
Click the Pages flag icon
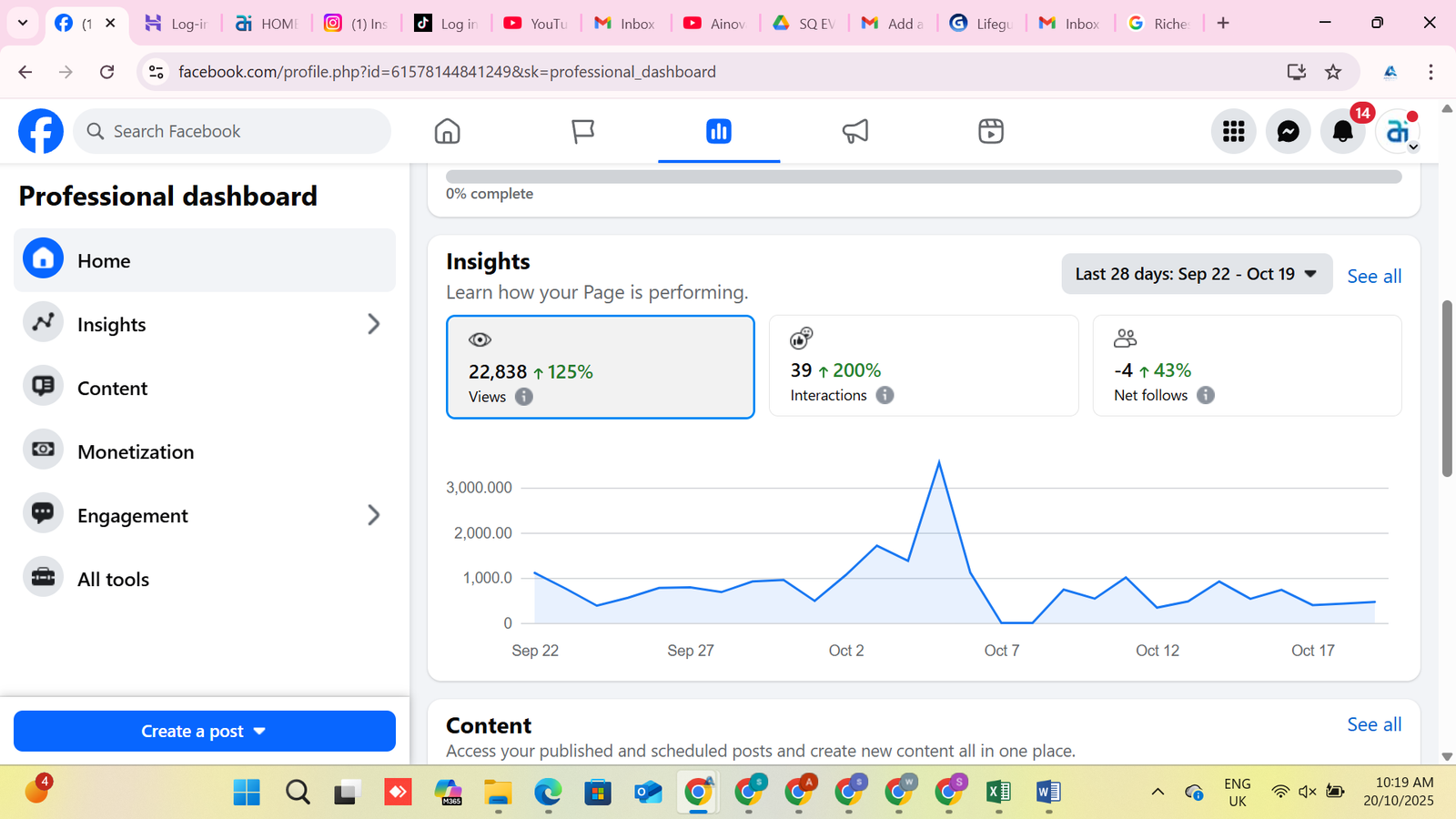582,131
